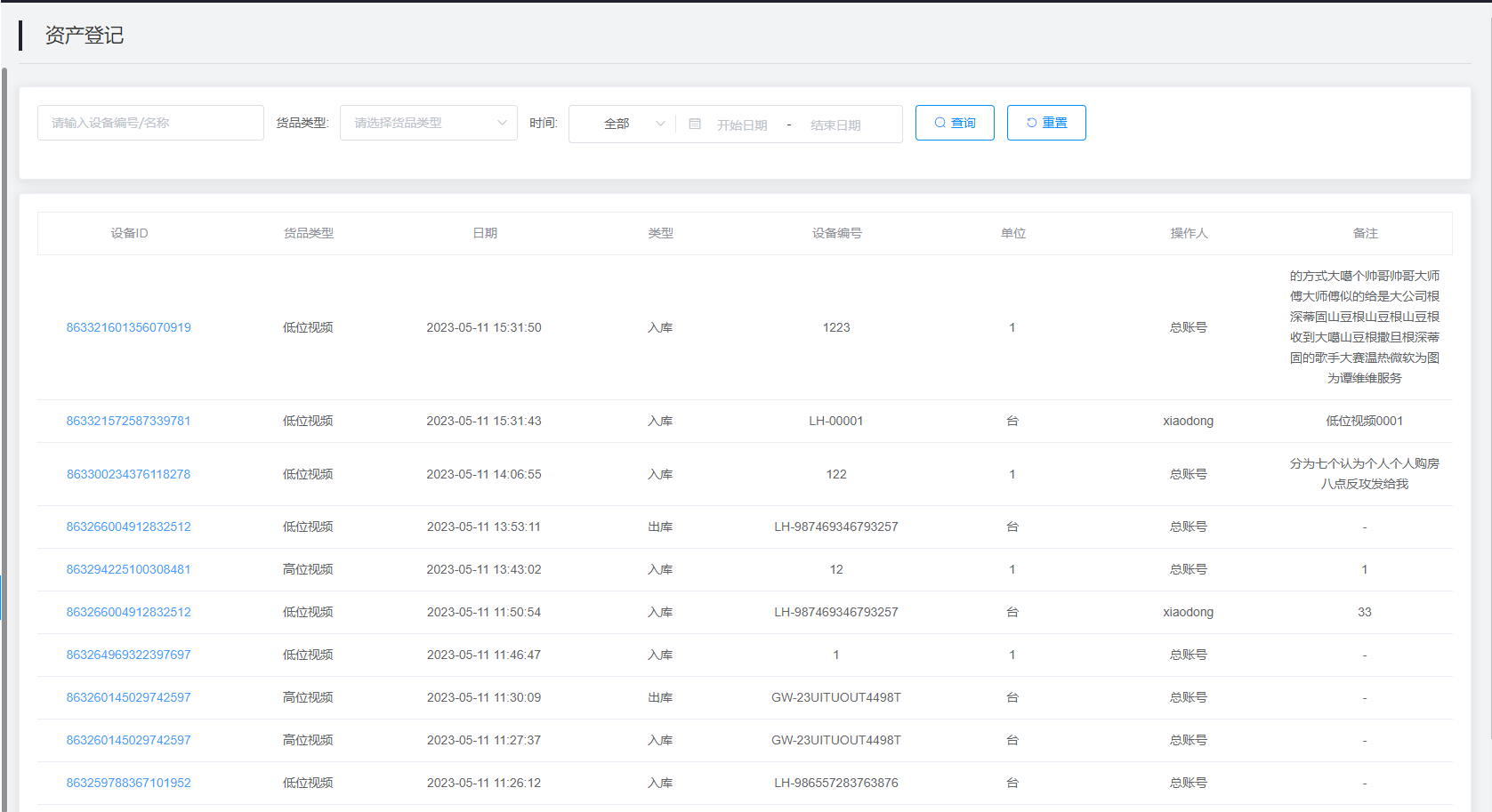Open device ID 863321601356070919 link

[x=129, y=327]
